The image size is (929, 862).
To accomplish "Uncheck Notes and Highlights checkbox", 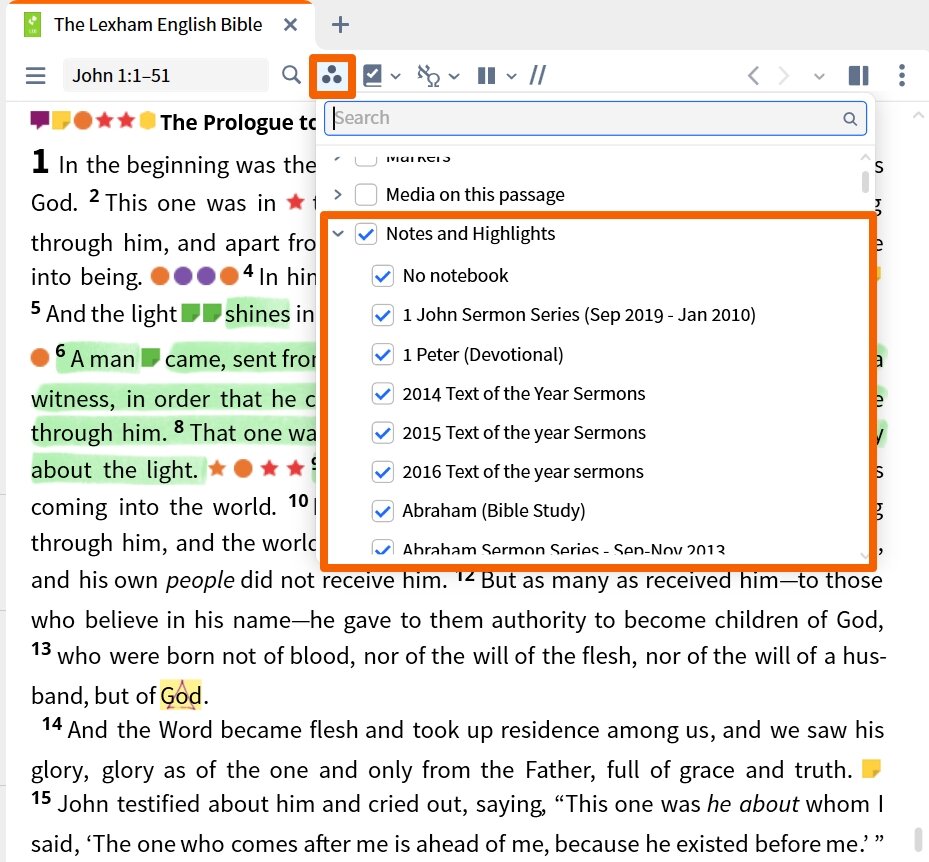I will 366,234.
